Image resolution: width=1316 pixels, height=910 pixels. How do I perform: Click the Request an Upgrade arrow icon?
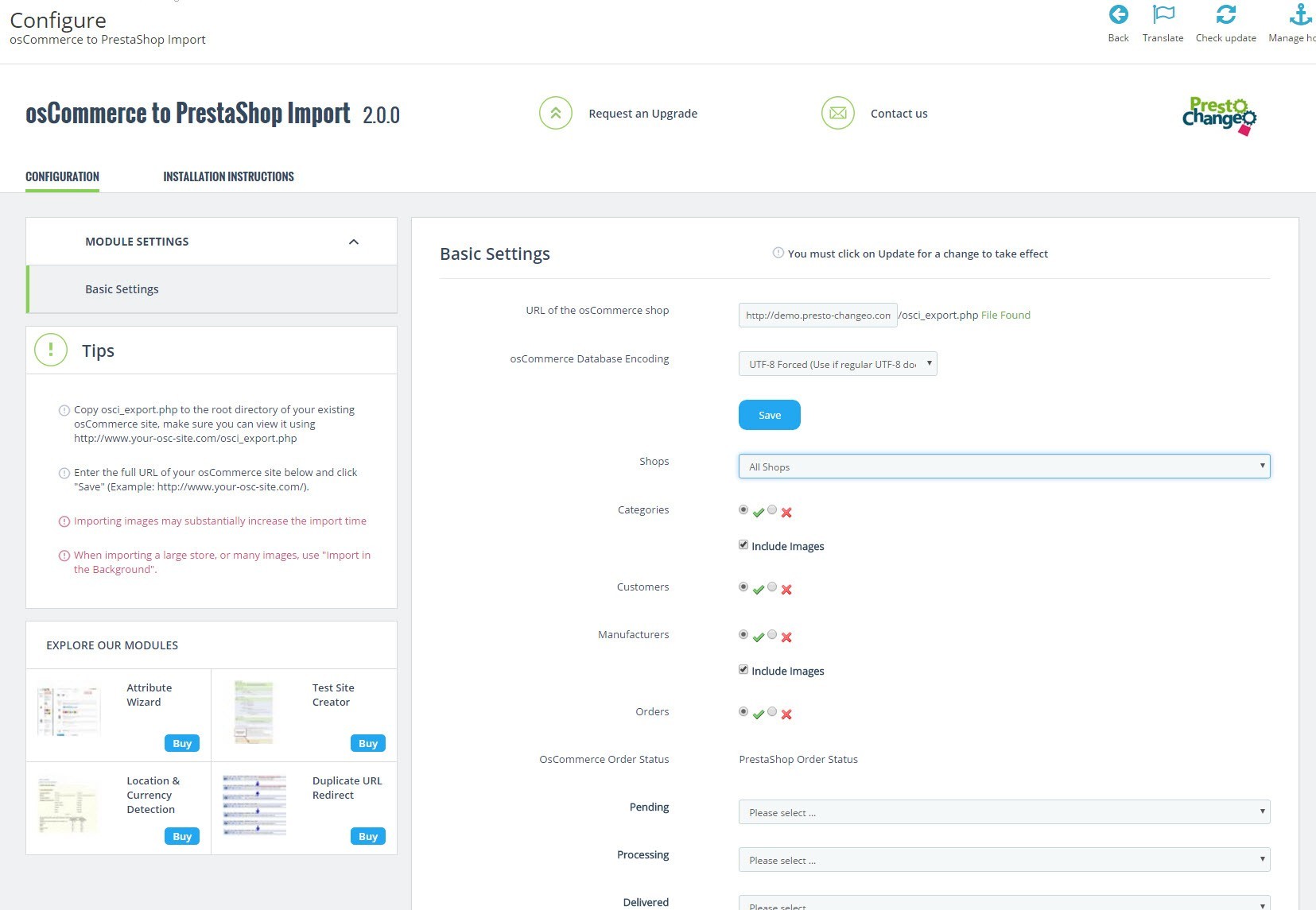point(556,113)
